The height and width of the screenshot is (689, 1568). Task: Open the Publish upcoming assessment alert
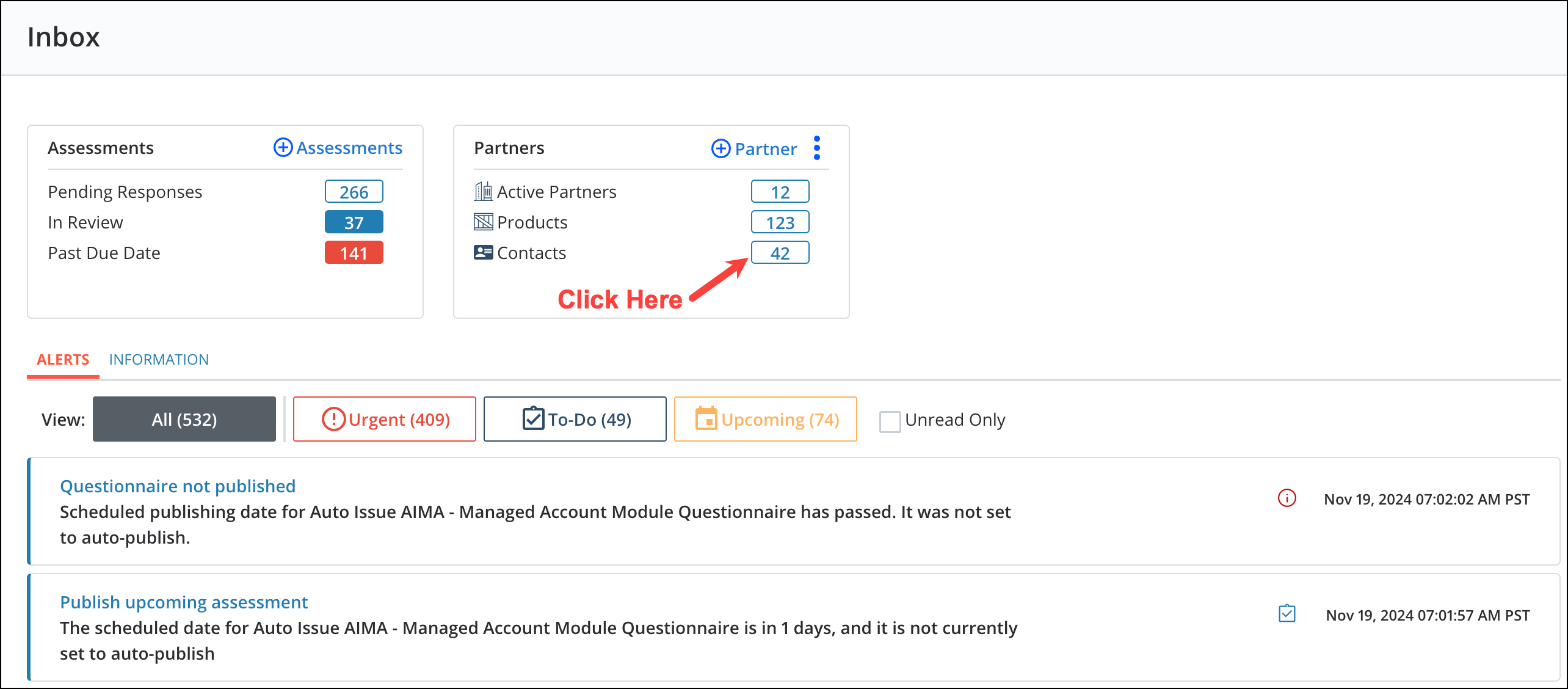tap(184, 602)
